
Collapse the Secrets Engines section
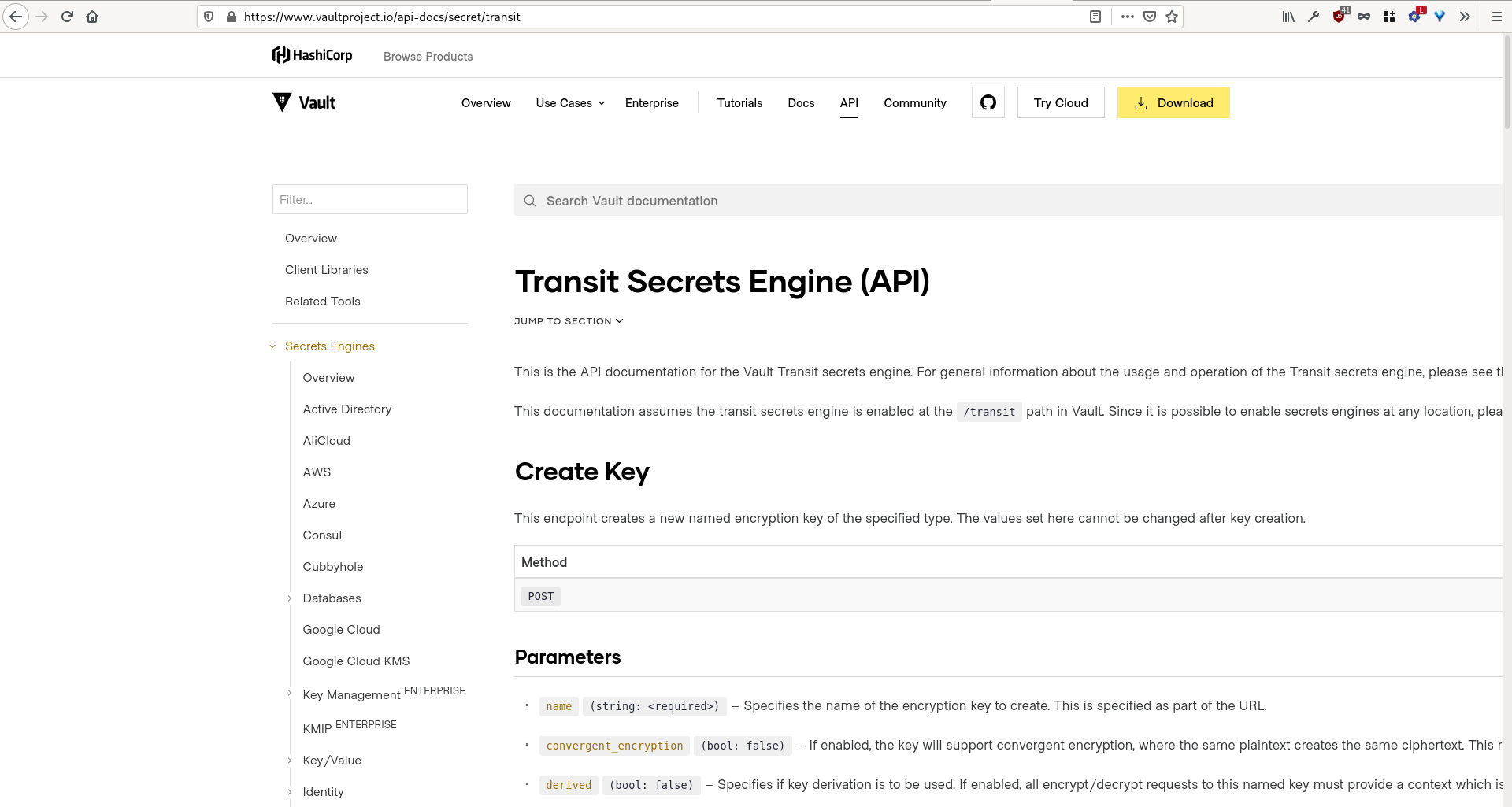point(272,346)
